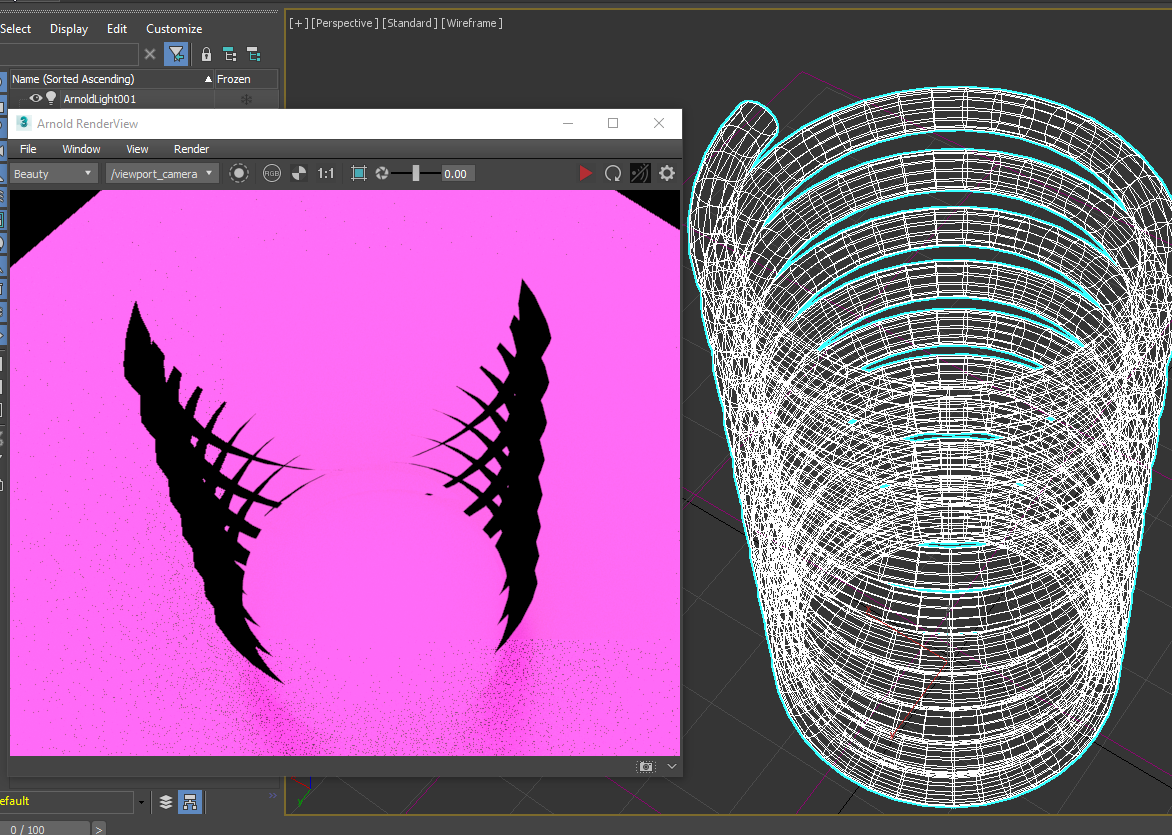Click the crop region icon in RenderView
The image size is (1172, 835).
coord(359,173)
